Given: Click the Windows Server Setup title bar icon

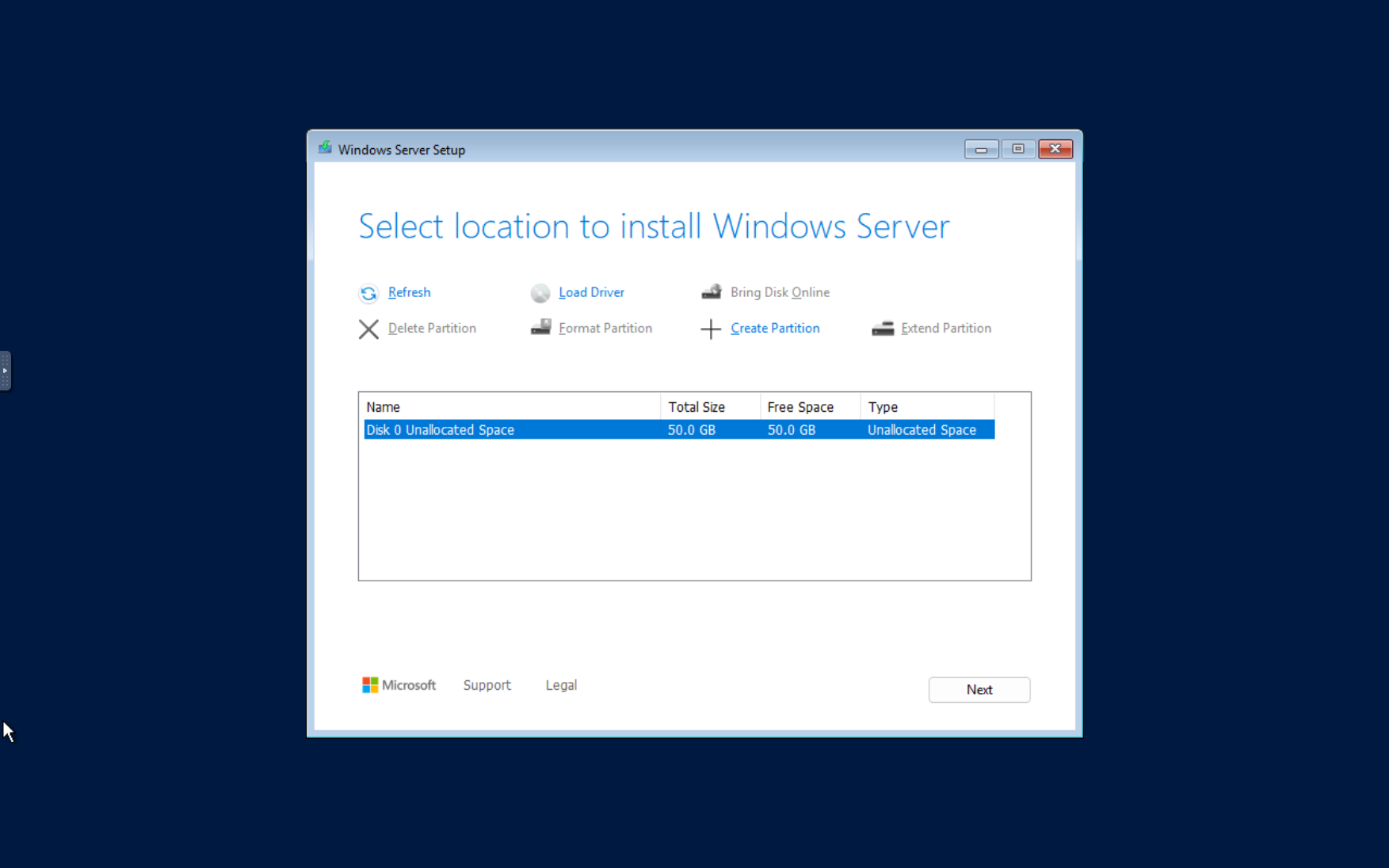Looking at the screenshot, I should (x=325, y=147).
